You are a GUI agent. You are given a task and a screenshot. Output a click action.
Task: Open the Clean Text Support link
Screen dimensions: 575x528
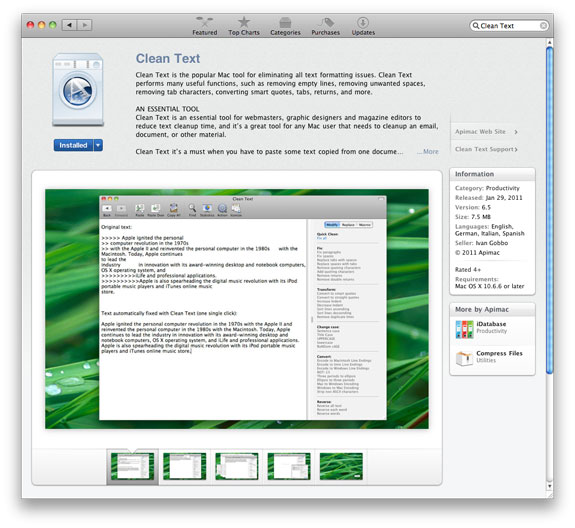pyautogui.click(x=486, y=149)
